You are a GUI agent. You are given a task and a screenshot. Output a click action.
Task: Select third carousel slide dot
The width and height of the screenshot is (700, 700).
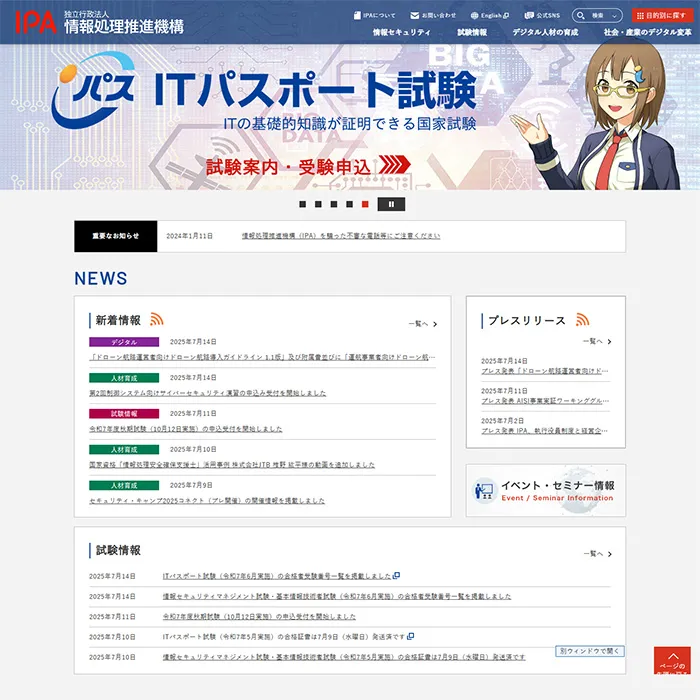(334, 204)
